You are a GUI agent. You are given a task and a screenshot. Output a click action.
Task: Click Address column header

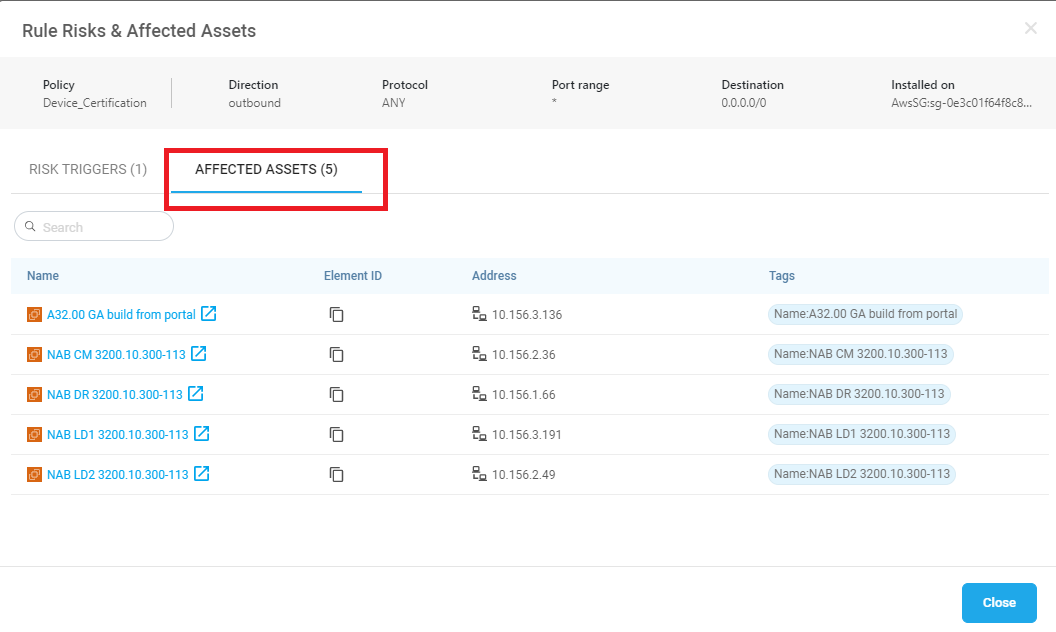tap(494, 276)
